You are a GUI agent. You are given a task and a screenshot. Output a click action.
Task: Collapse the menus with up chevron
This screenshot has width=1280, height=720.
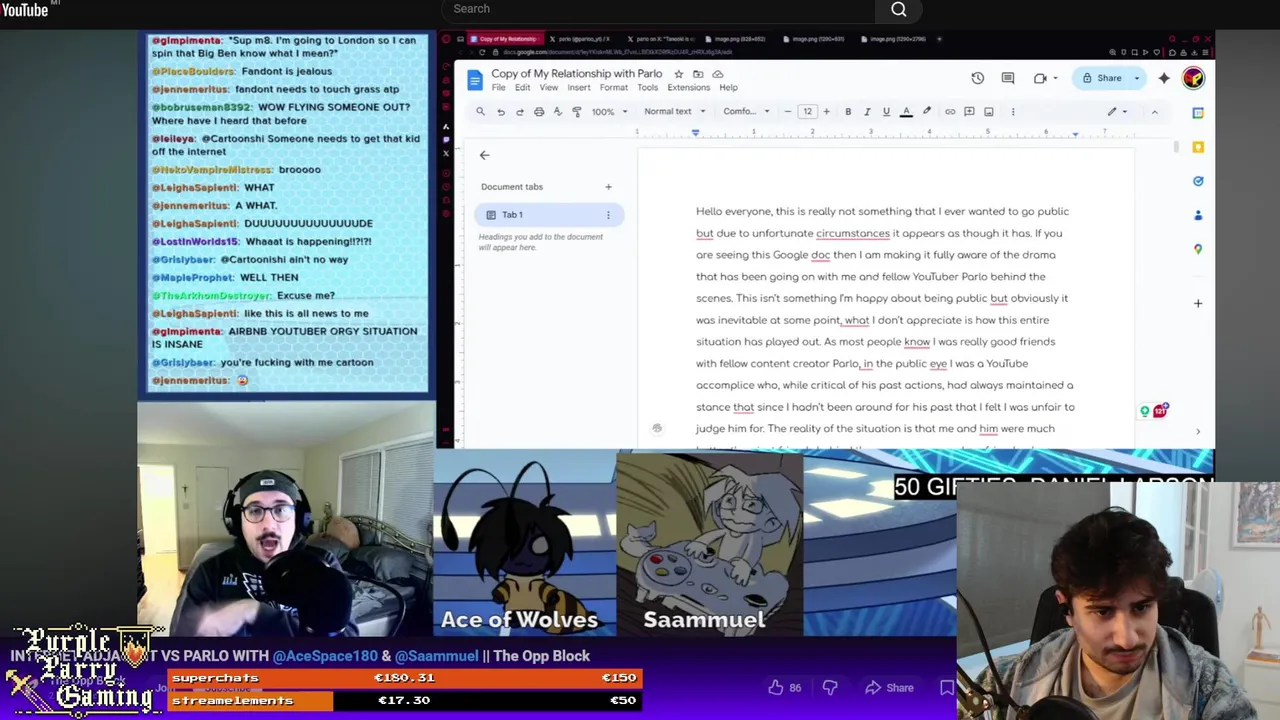pyautogui.click(x=1154, y=112)
